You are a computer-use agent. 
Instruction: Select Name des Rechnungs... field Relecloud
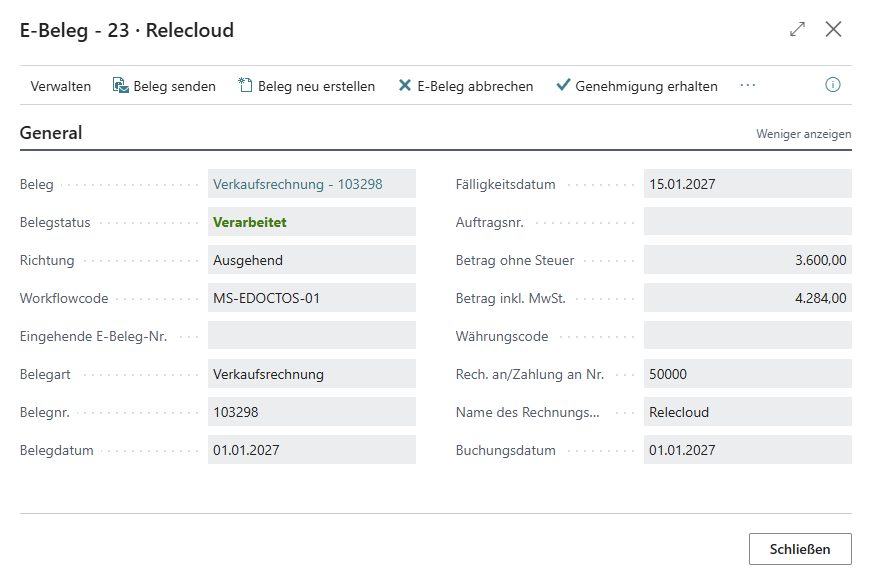click(x=748, y=412)
